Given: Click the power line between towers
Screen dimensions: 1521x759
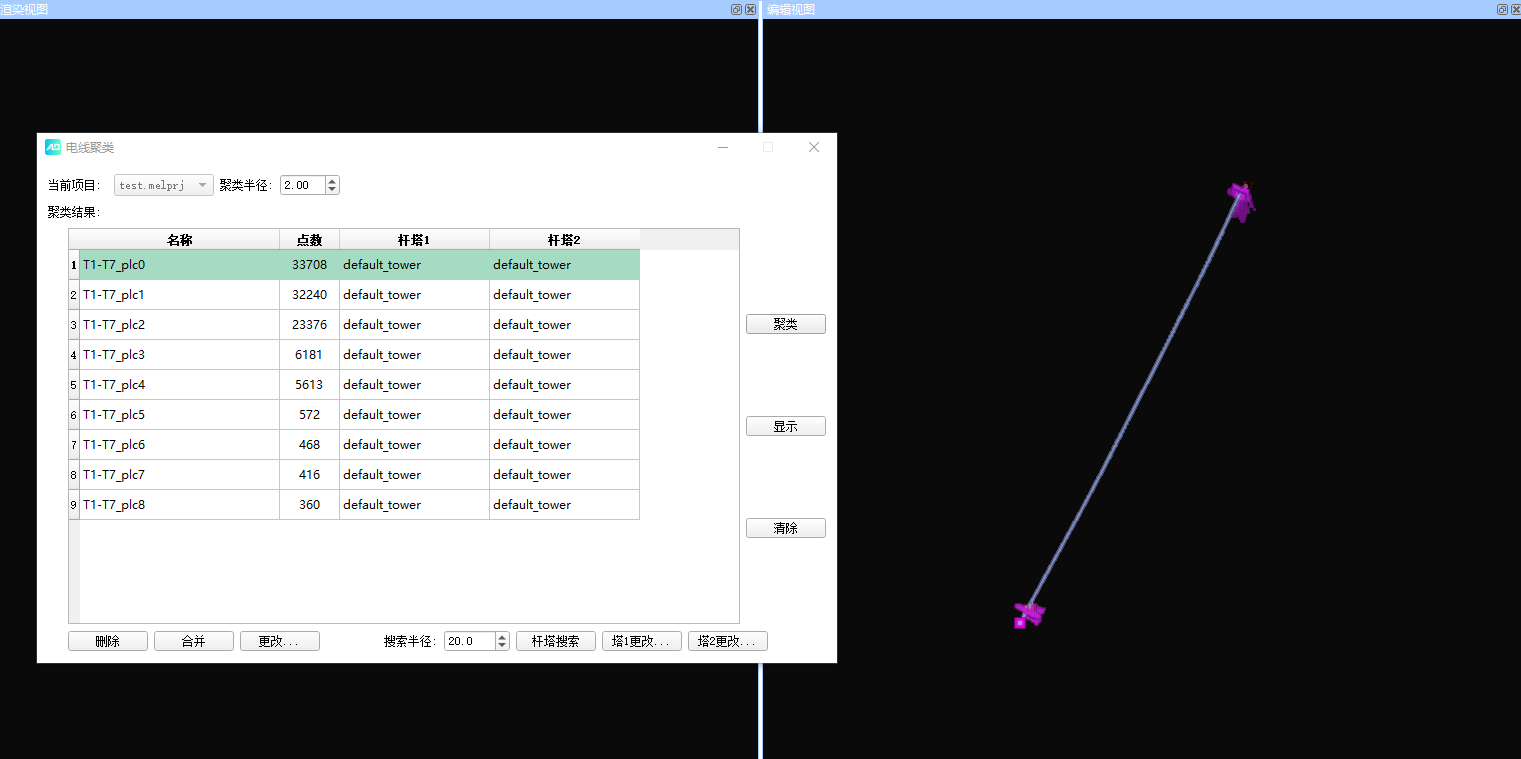Looking at the screenshot, I should point(1135,405).
